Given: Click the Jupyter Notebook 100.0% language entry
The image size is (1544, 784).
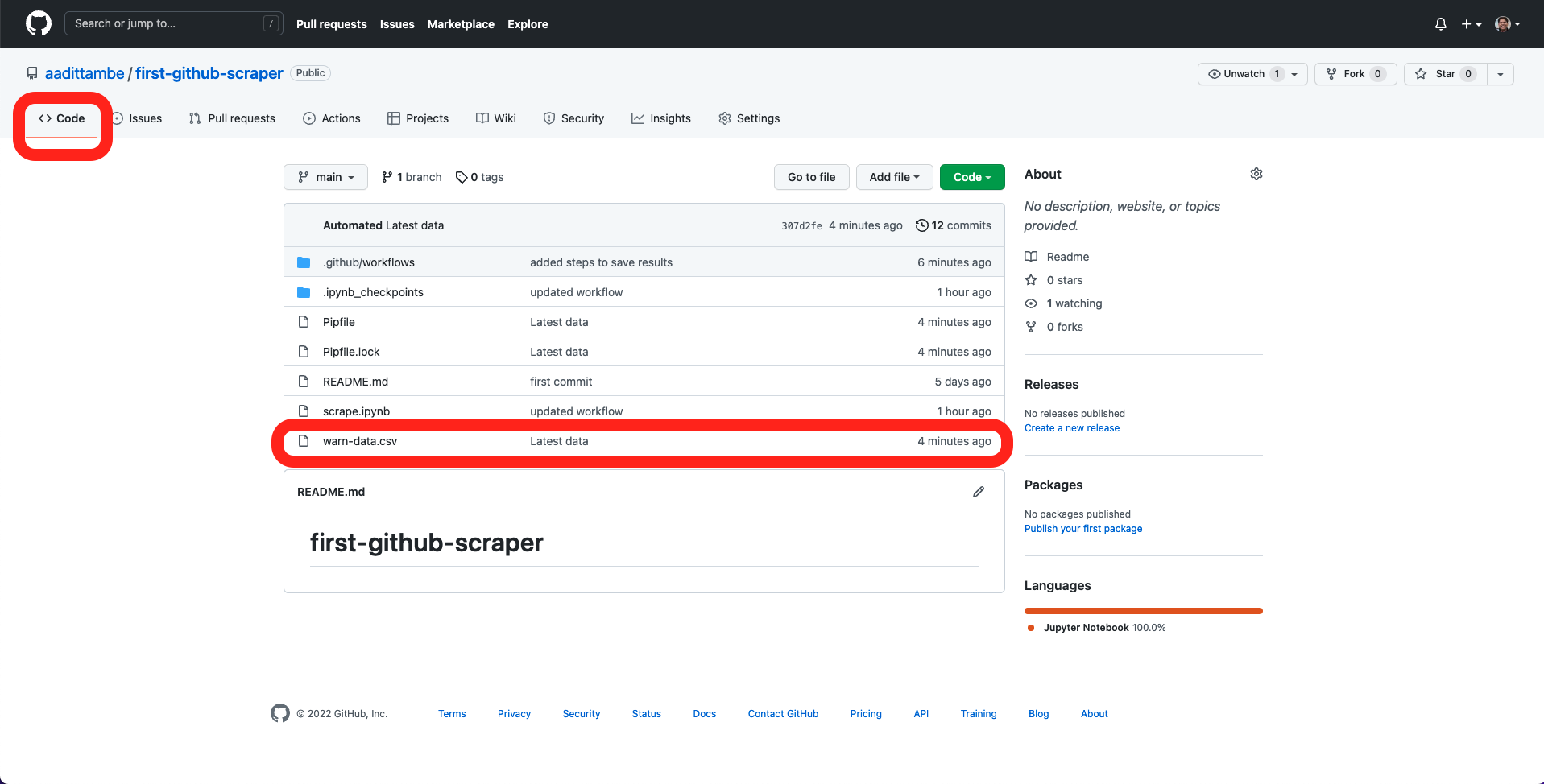Looking at the screenshot, I should point(1097,628).
